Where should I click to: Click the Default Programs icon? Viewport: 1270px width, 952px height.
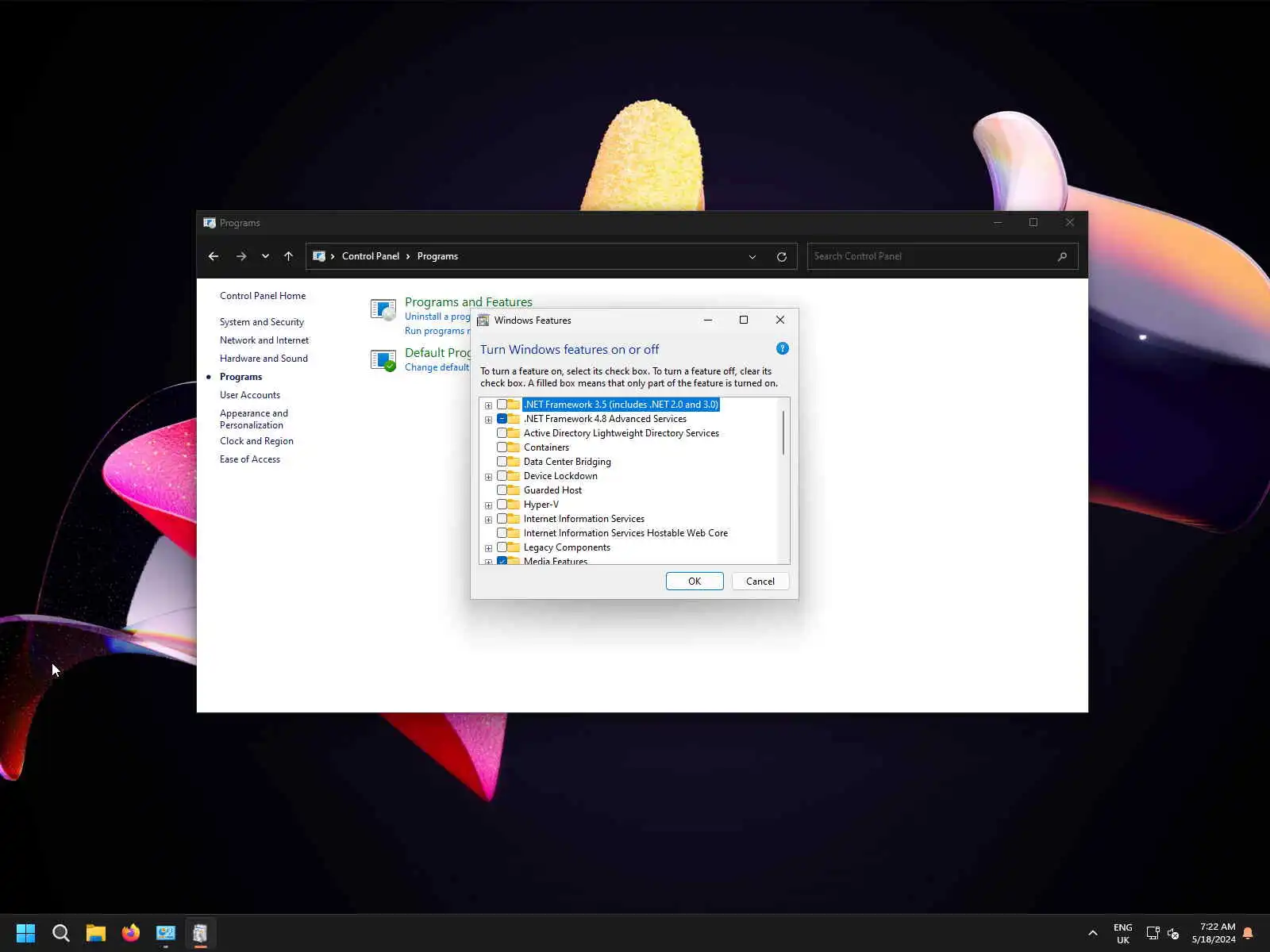pyautogui.click(x=383, y=360)
